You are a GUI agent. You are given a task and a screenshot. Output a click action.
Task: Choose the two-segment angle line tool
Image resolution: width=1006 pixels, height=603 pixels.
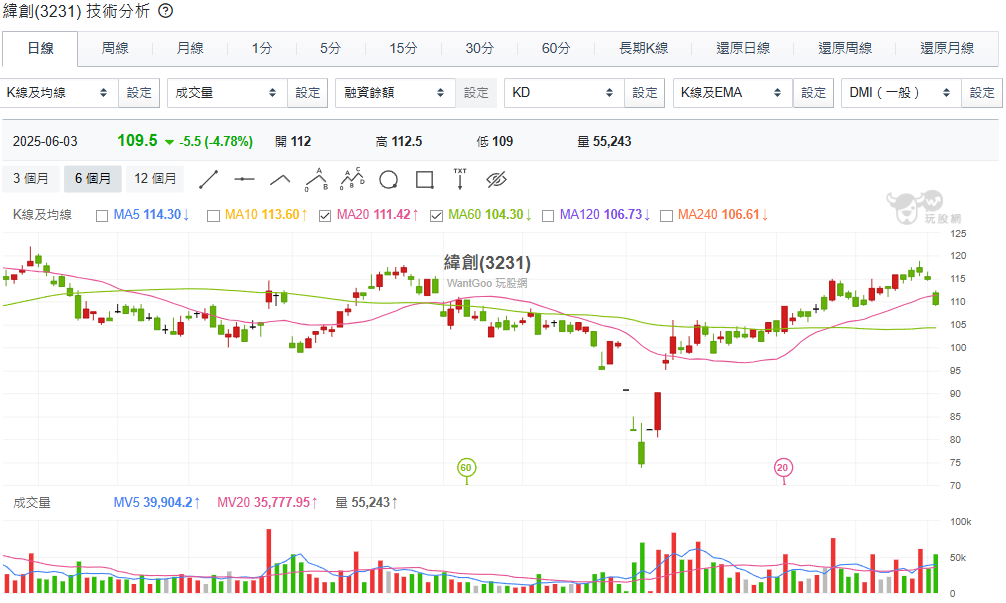click(281, 179)
